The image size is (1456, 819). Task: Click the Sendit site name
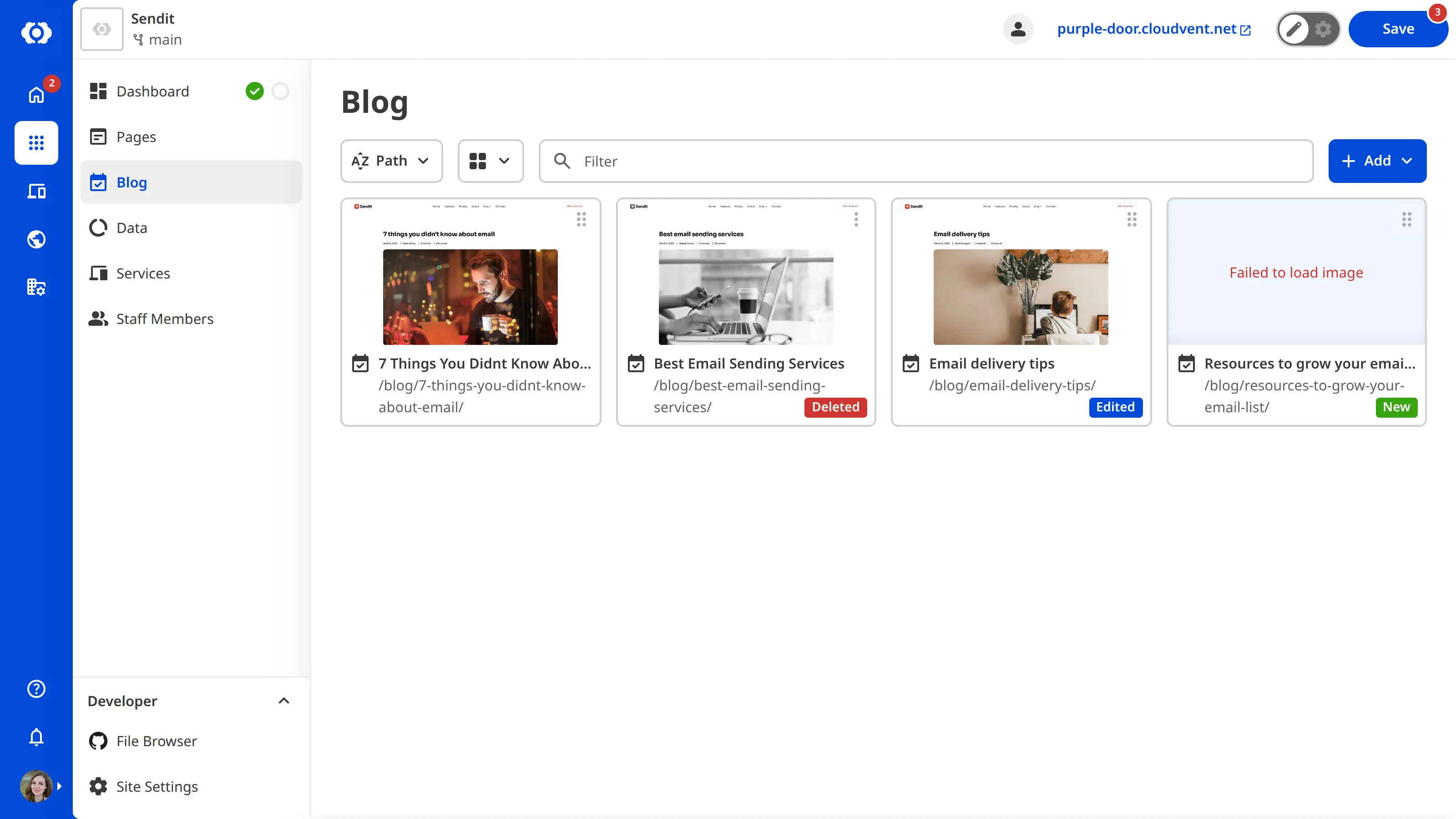coord(152,19)
